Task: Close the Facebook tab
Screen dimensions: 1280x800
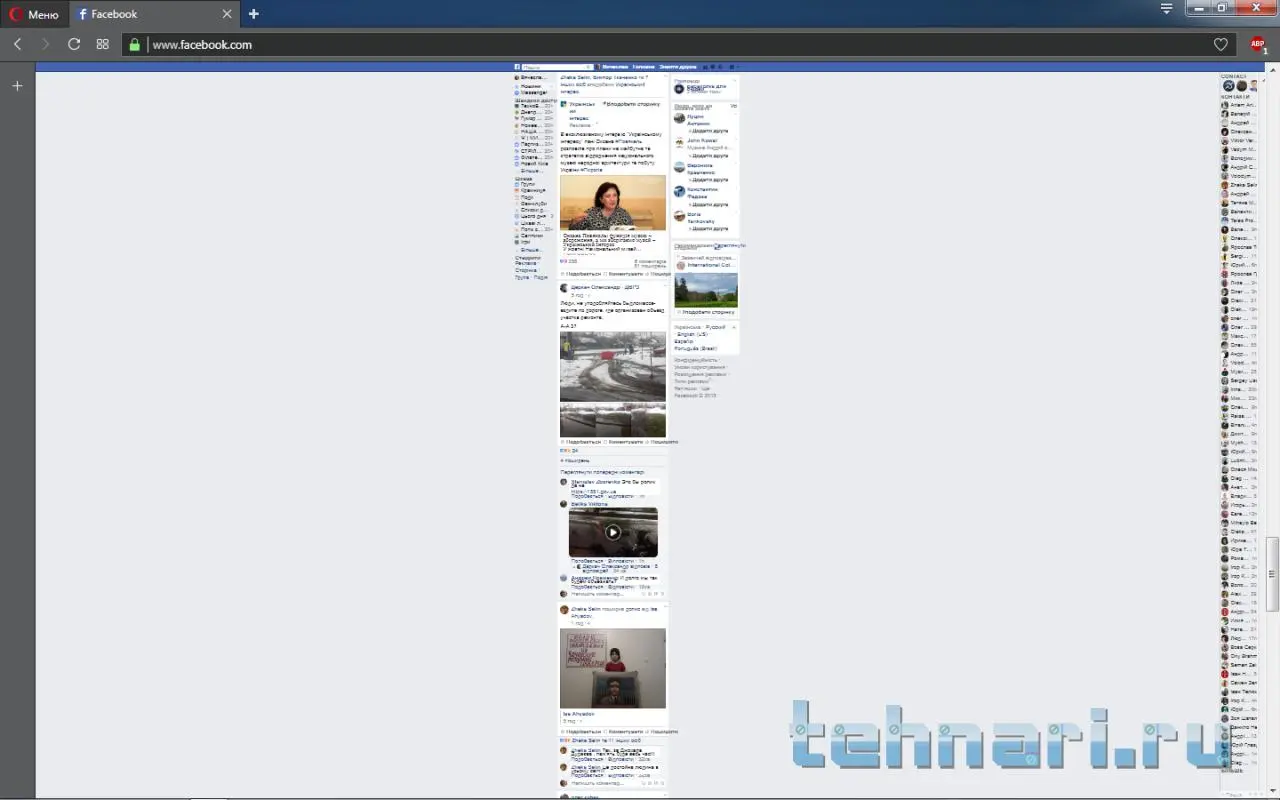Action: coord(227,14)
